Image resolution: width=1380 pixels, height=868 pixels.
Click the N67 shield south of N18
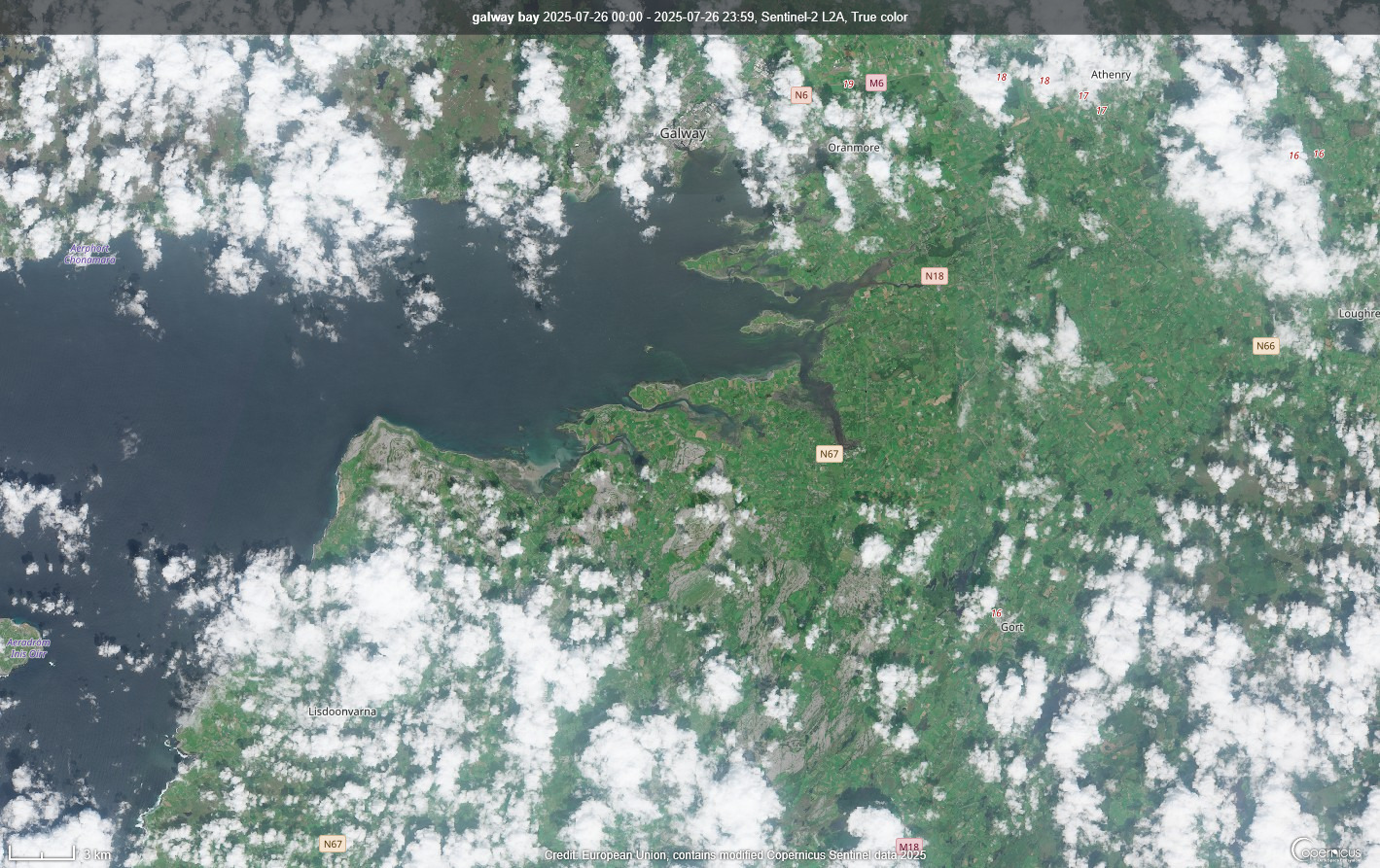pos(829,454)
